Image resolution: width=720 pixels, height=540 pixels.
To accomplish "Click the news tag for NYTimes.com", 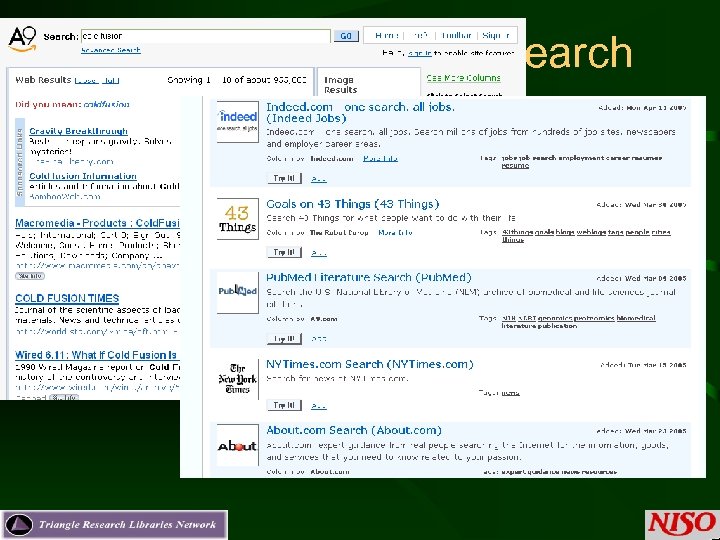I will point(510,393).
